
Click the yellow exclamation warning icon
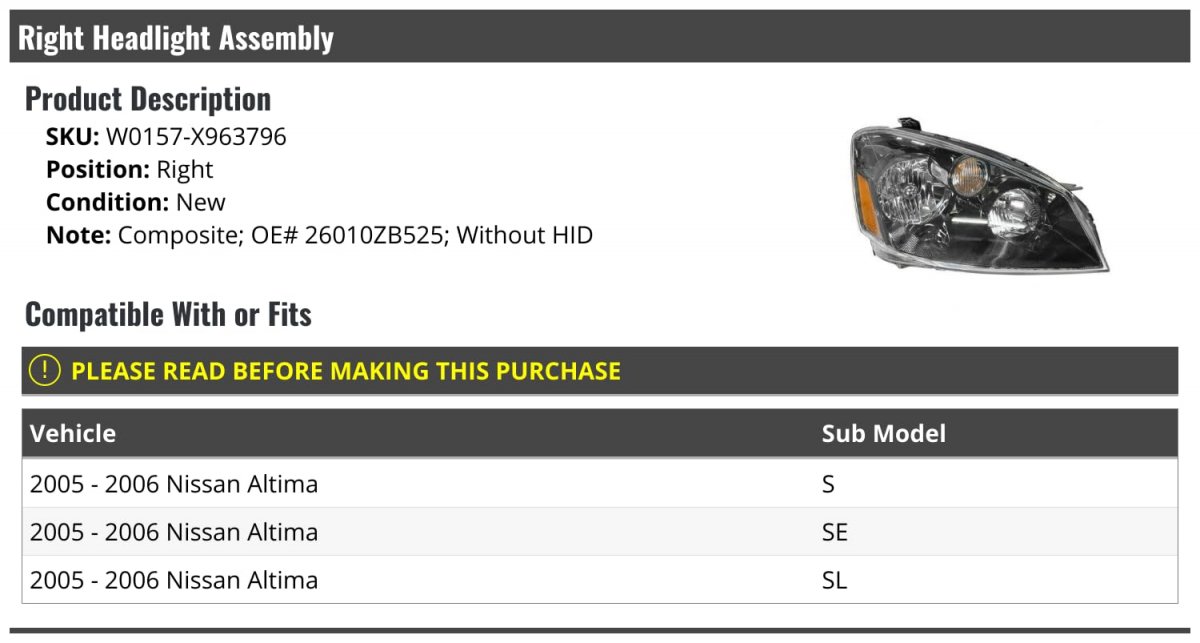pyautogui.click(x=45, y=371)
